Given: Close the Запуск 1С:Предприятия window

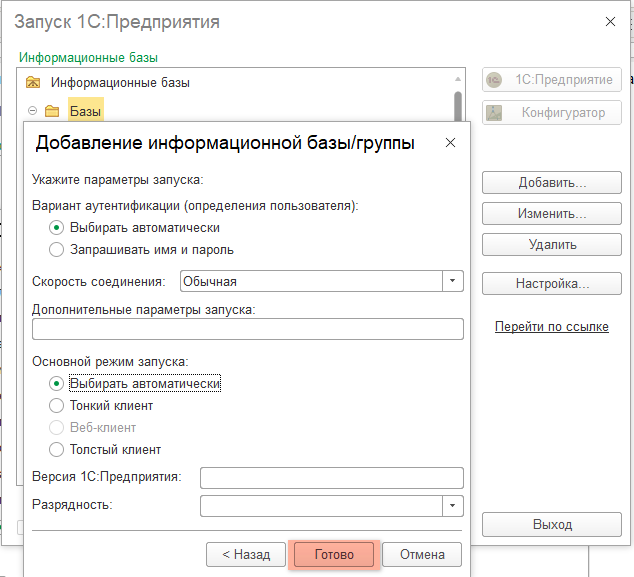Looking at the screenshot, I should tap(610, 21).
